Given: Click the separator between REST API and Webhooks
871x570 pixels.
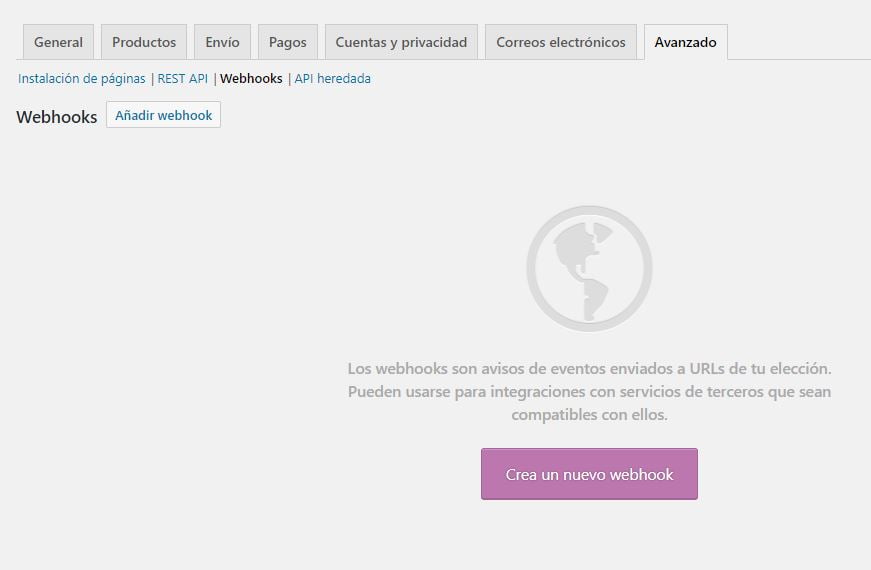Looking at the screenshot, I should point(214,78).
